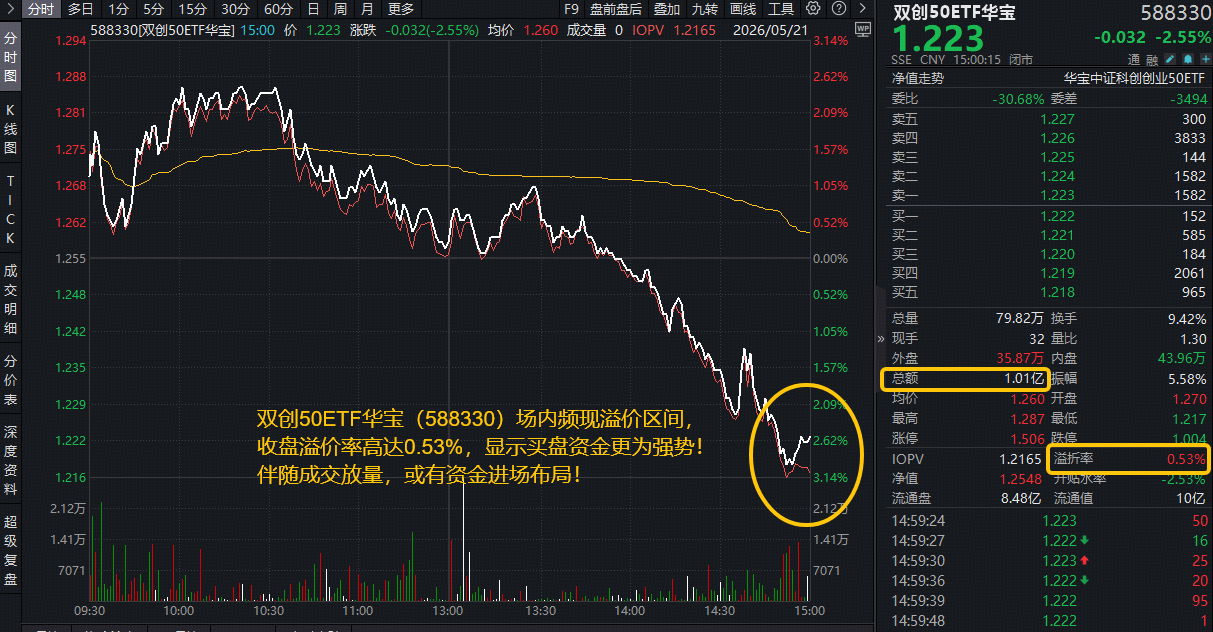This screenshot has width=1213, height=632.
Task: Select the 5分 interval tab
Action: [152, 8]
